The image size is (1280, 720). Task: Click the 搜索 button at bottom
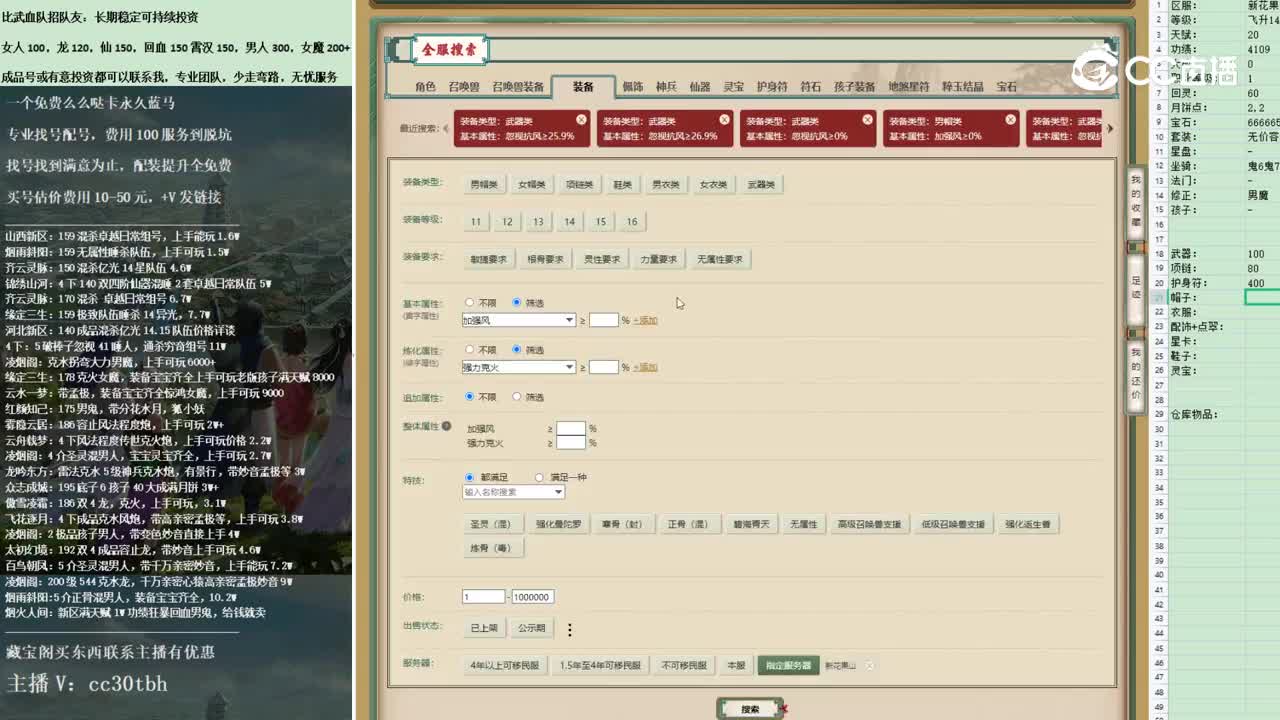pyautogui.click(x=750, y=706)
